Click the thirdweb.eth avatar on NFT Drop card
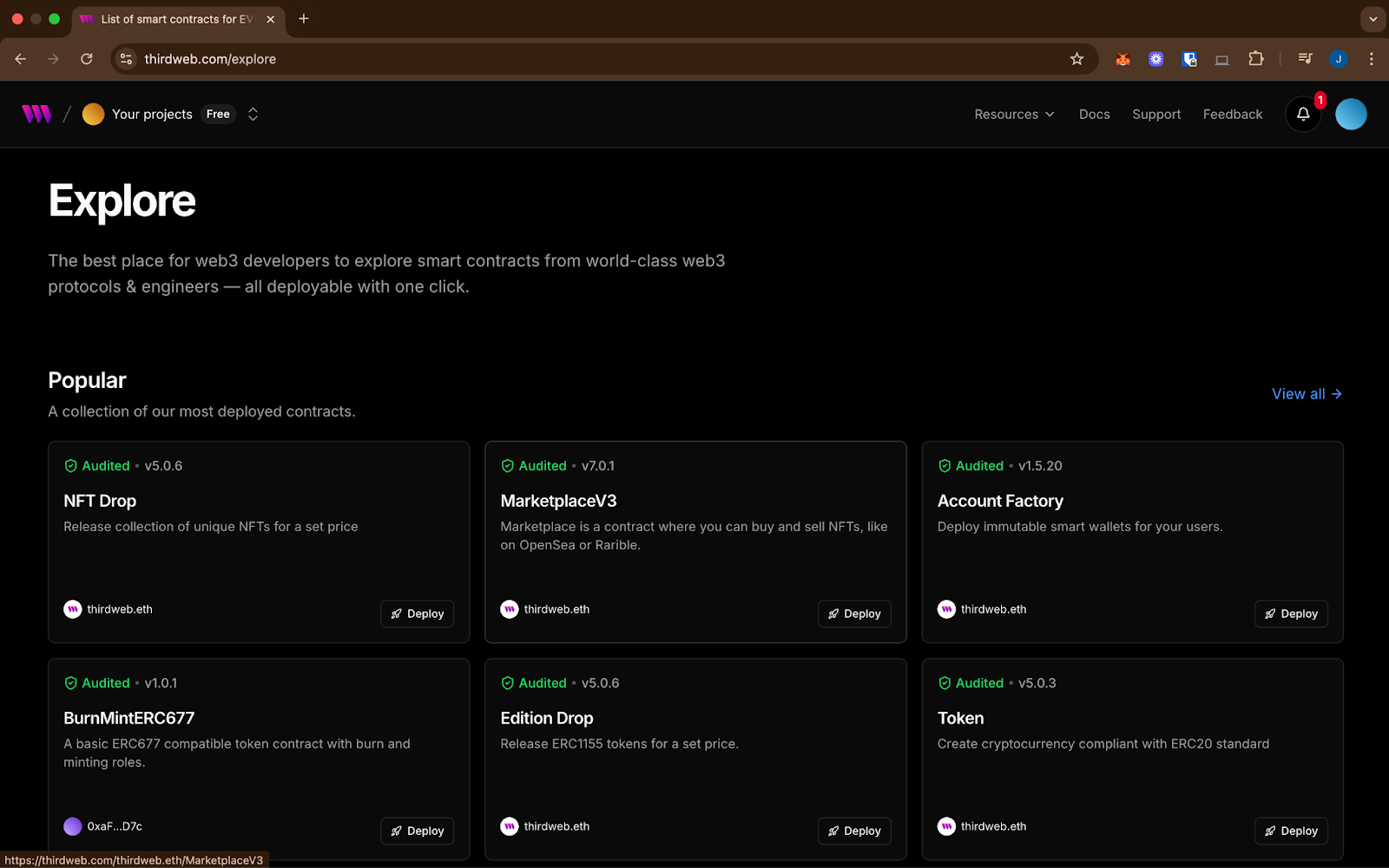 [x=73, y=609]
